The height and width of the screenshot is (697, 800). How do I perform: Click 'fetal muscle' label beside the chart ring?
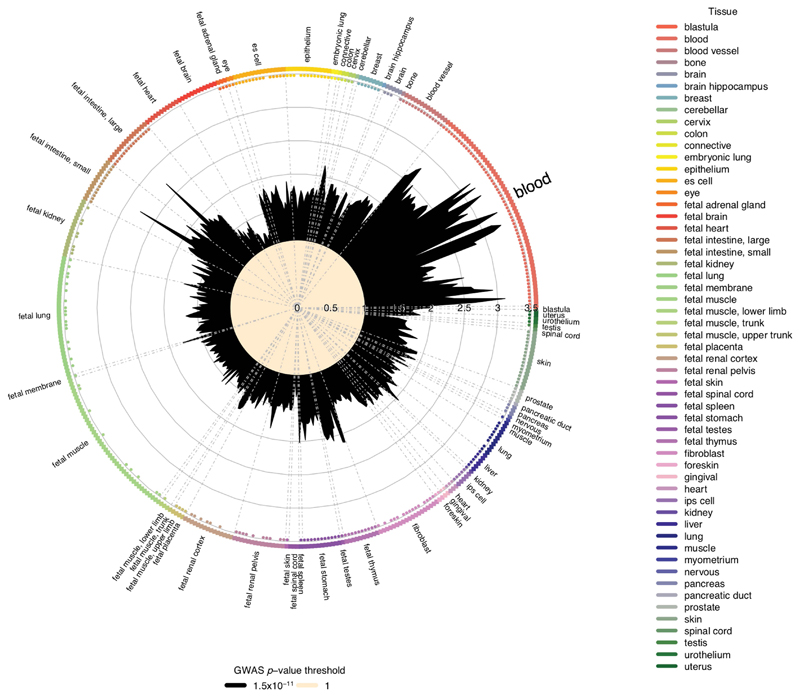pos(70,454)
